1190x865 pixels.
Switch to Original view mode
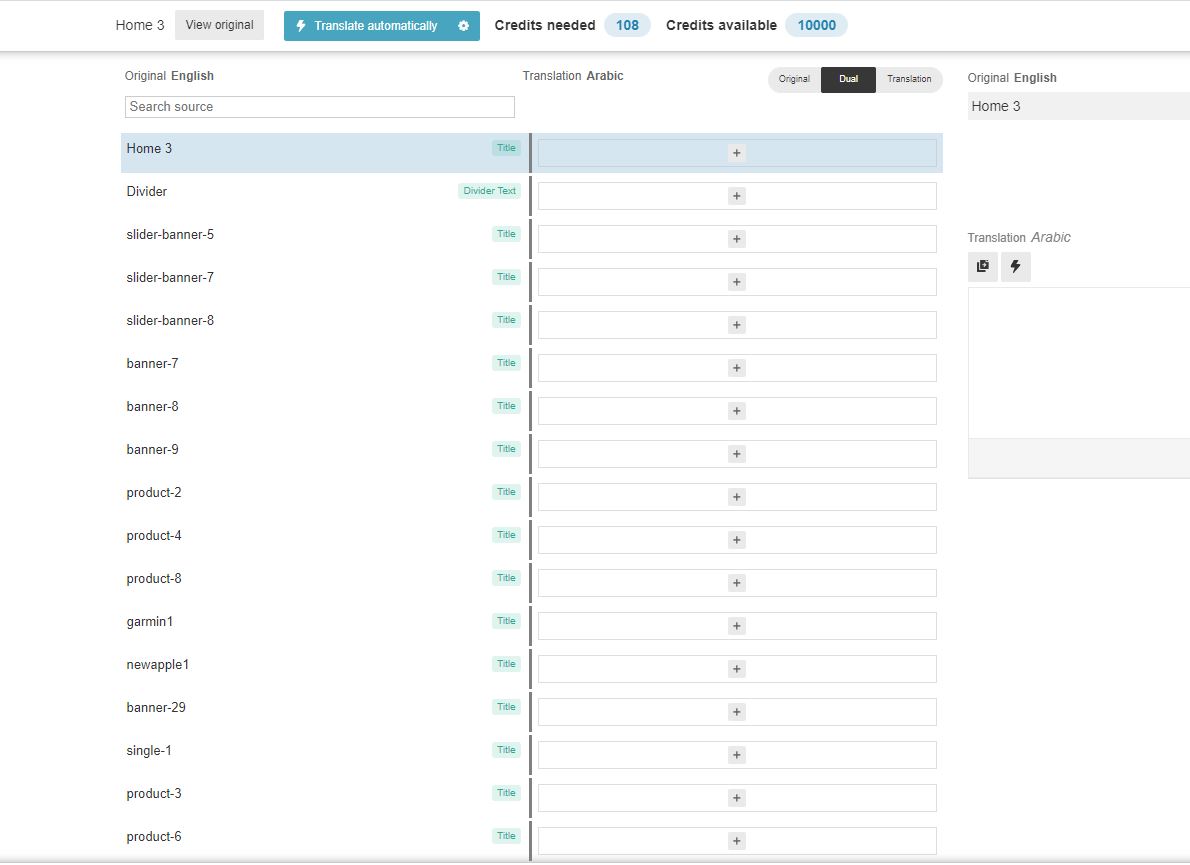pos(794,80)
